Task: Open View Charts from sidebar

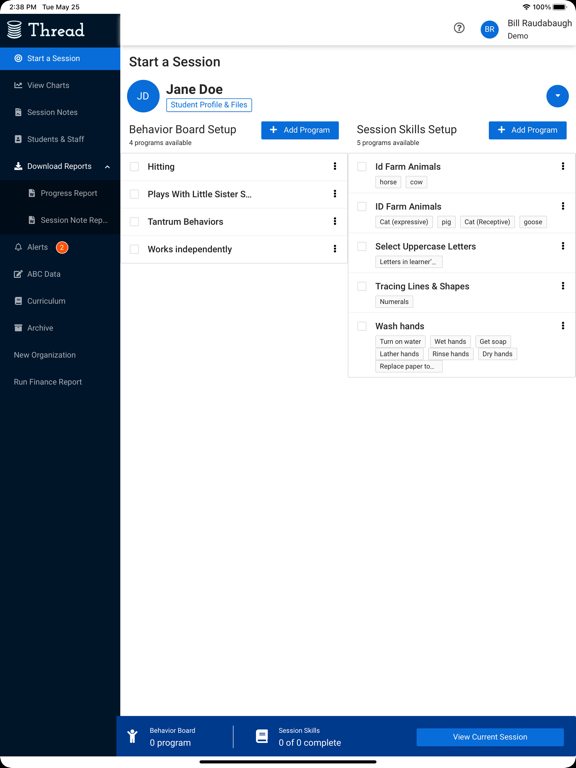Action: (x=60, y=85)
